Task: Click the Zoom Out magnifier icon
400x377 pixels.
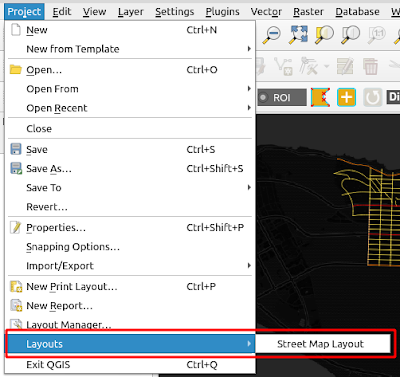Action: coord(272,34)
